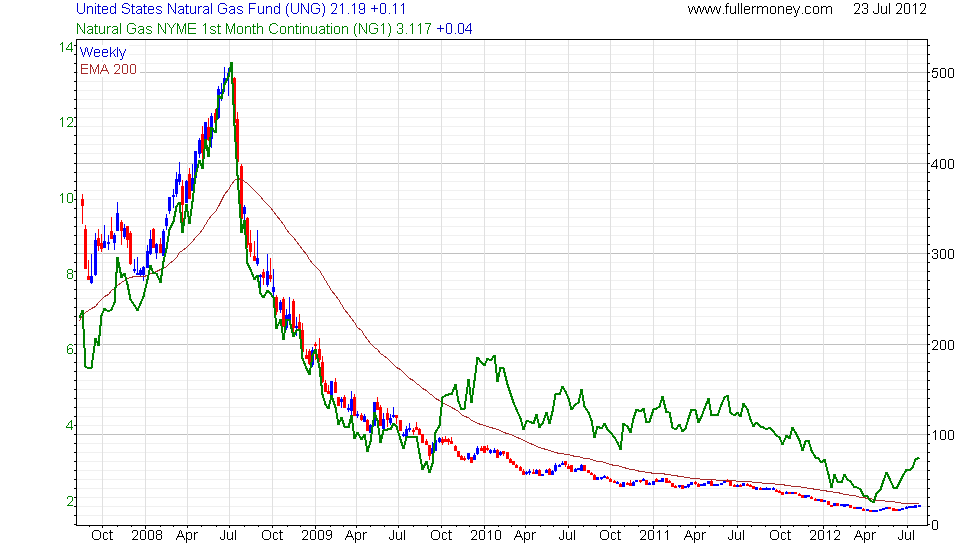Click the right axis value 200

(x=943, y=345)
